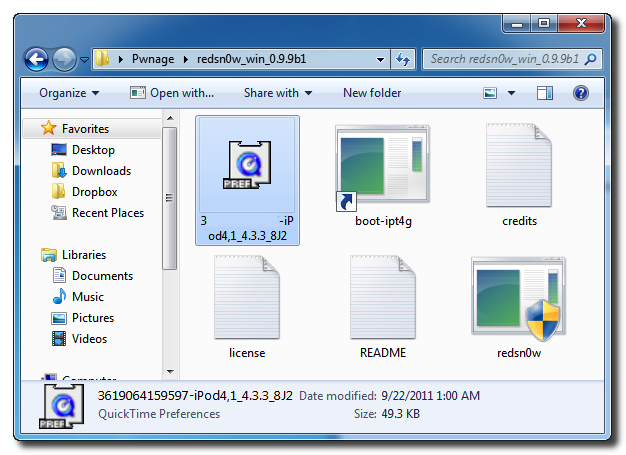626x455 pixels.
Task: Select Pwnage in the address path
Action: tap(153, 59)
